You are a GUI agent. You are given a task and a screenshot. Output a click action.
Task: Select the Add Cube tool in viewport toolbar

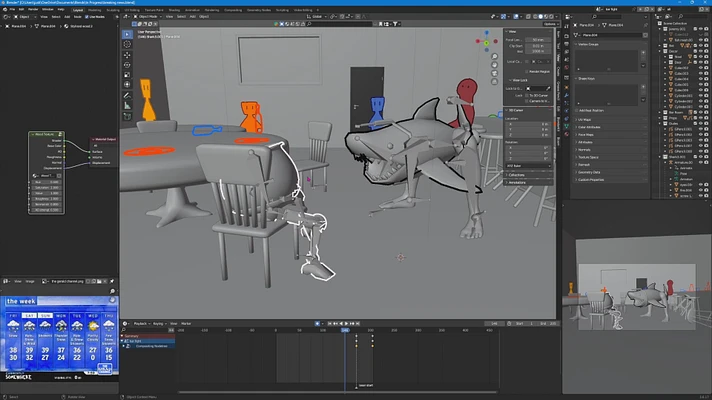point(127,117)
